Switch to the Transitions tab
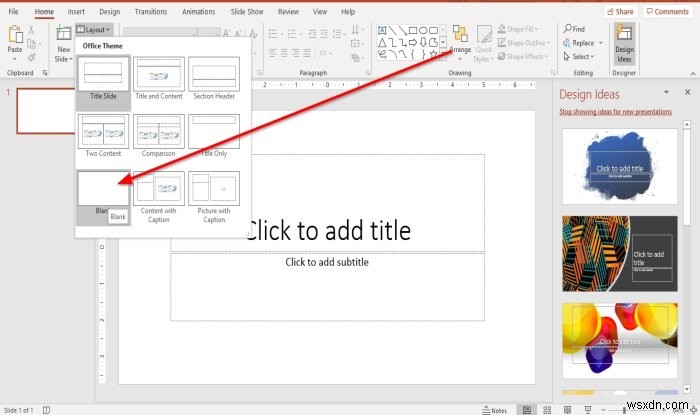 coord(151,12)
